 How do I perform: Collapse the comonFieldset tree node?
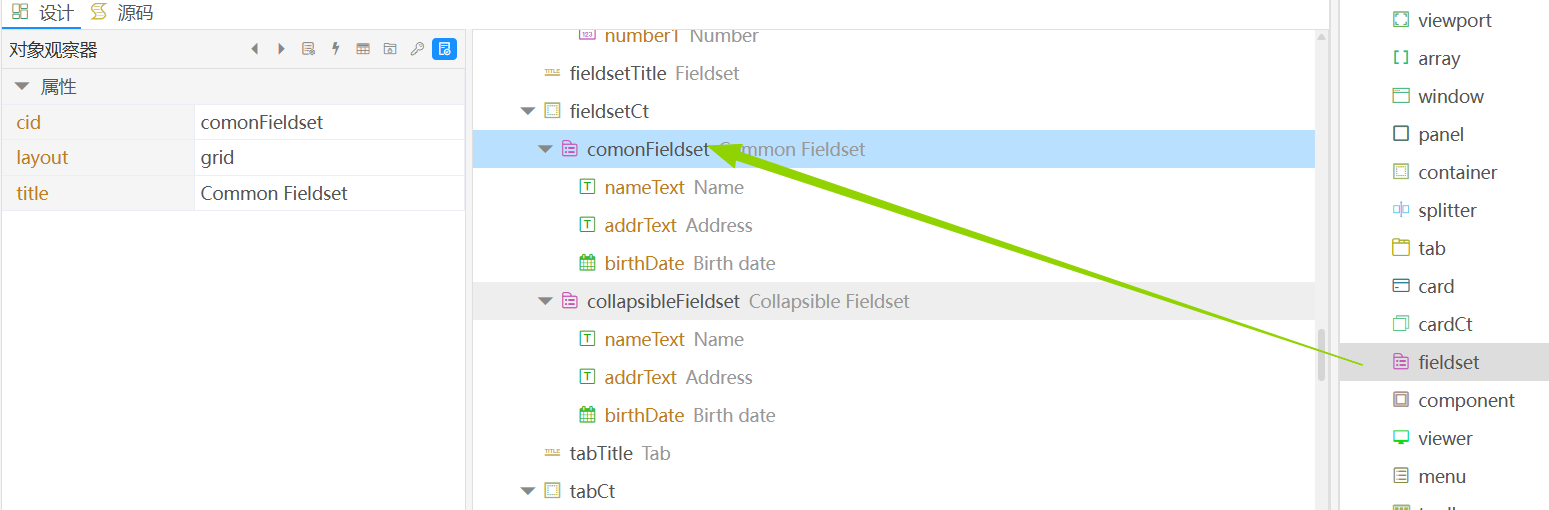coord(545,149)
